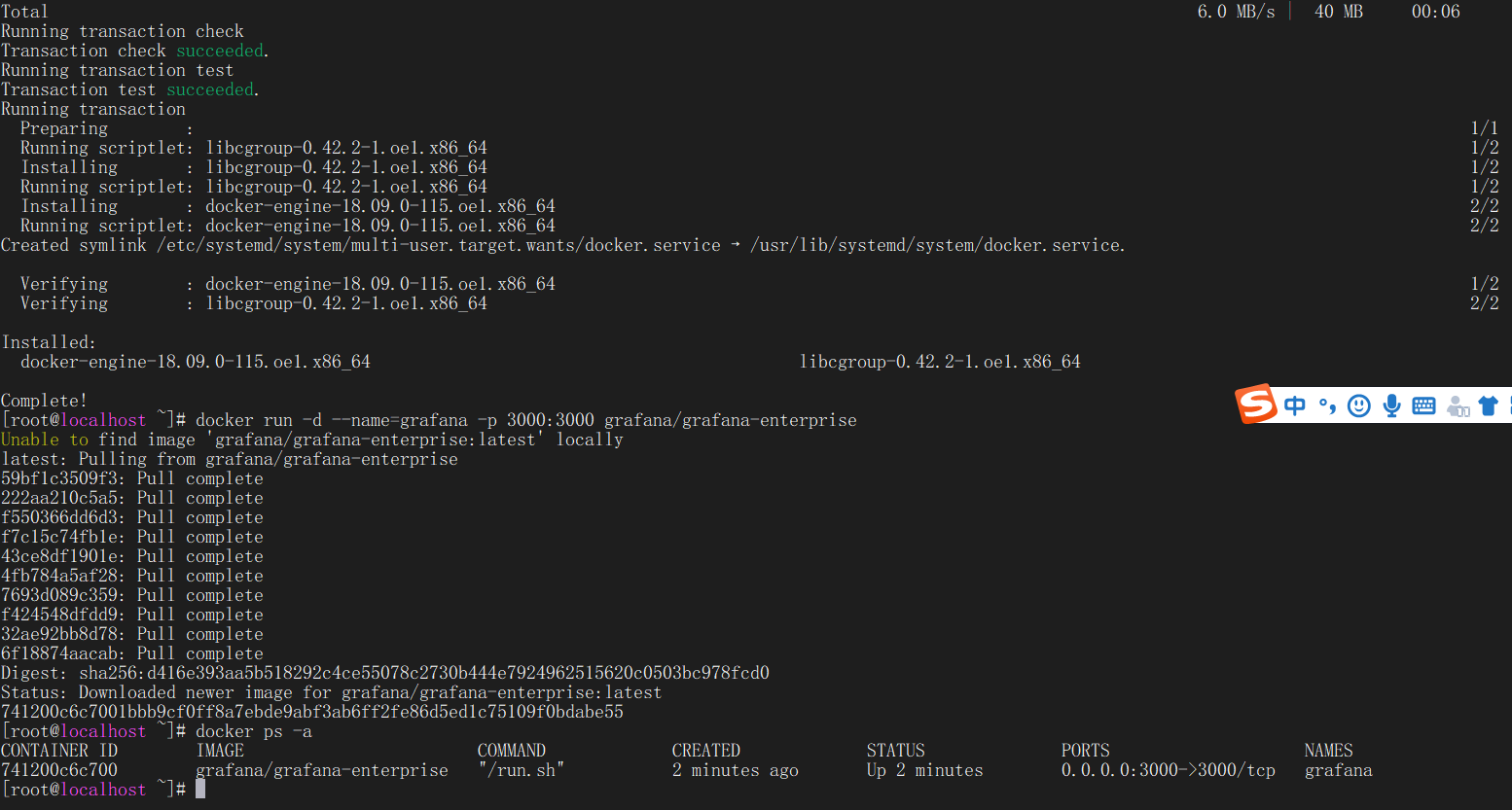The height and width of the screenshot is (810, 1512).
Task: Click container ID 741200c6c700 in ps output
Action: [x=59, y=770]
